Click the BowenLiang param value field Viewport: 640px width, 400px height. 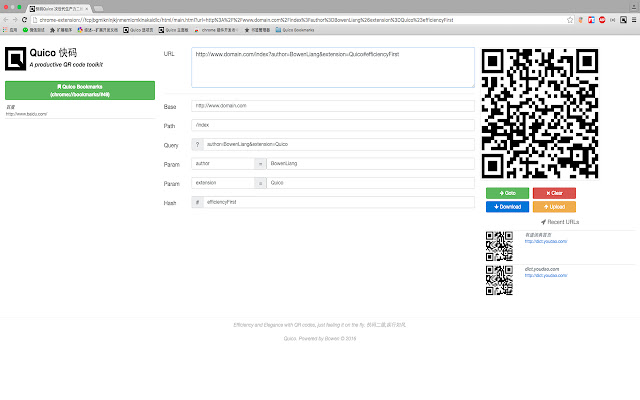coord(371,164)
